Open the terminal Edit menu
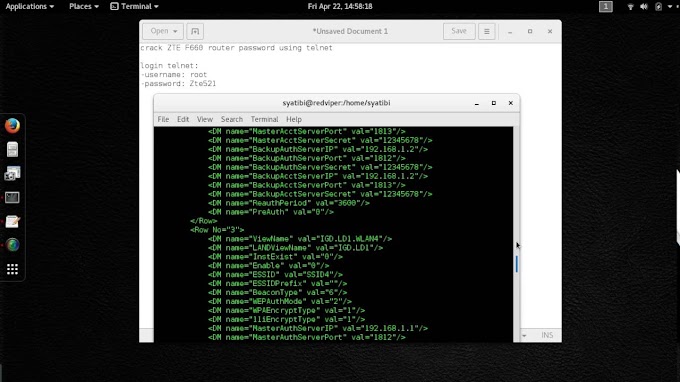This screenshot has height=382, width=680. point(183,119)
